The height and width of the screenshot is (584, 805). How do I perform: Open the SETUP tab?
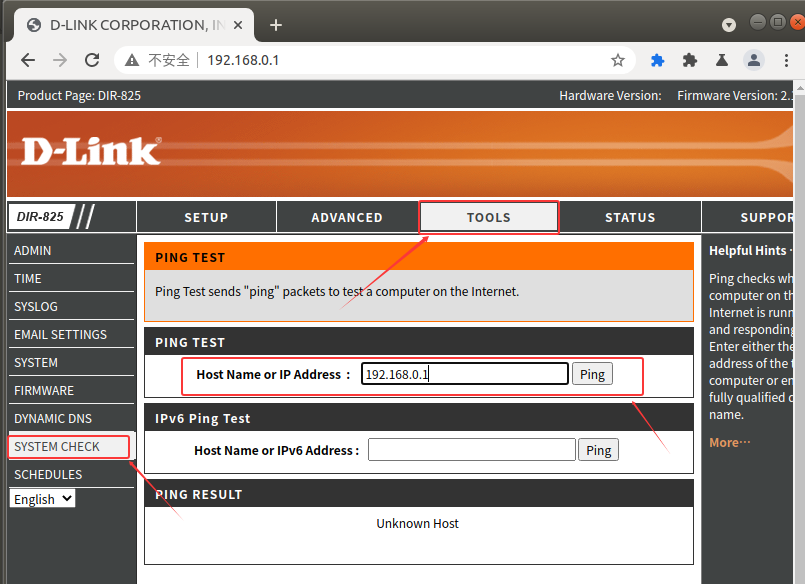[206, 217]
